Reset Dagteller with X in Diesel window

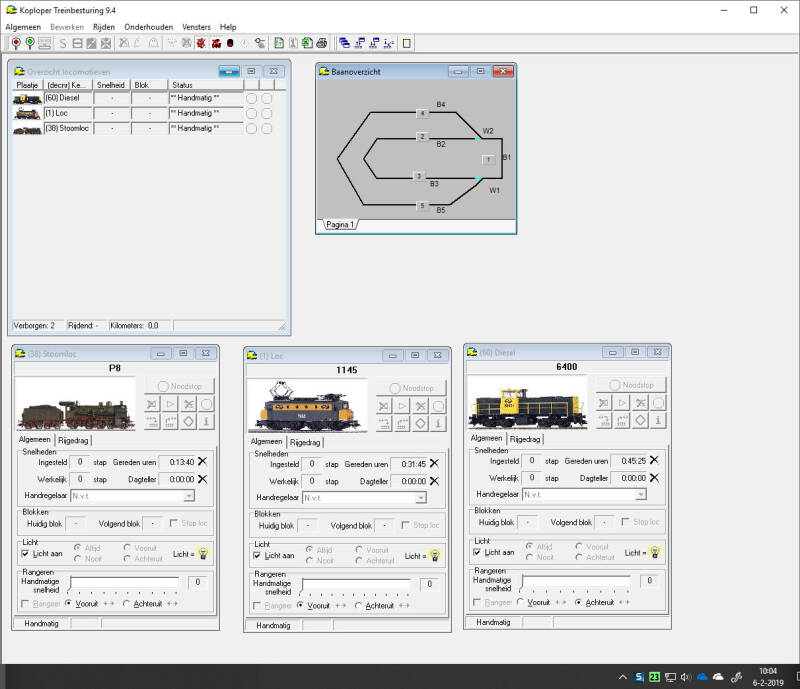pyautogui.click(x=654, y=478)
